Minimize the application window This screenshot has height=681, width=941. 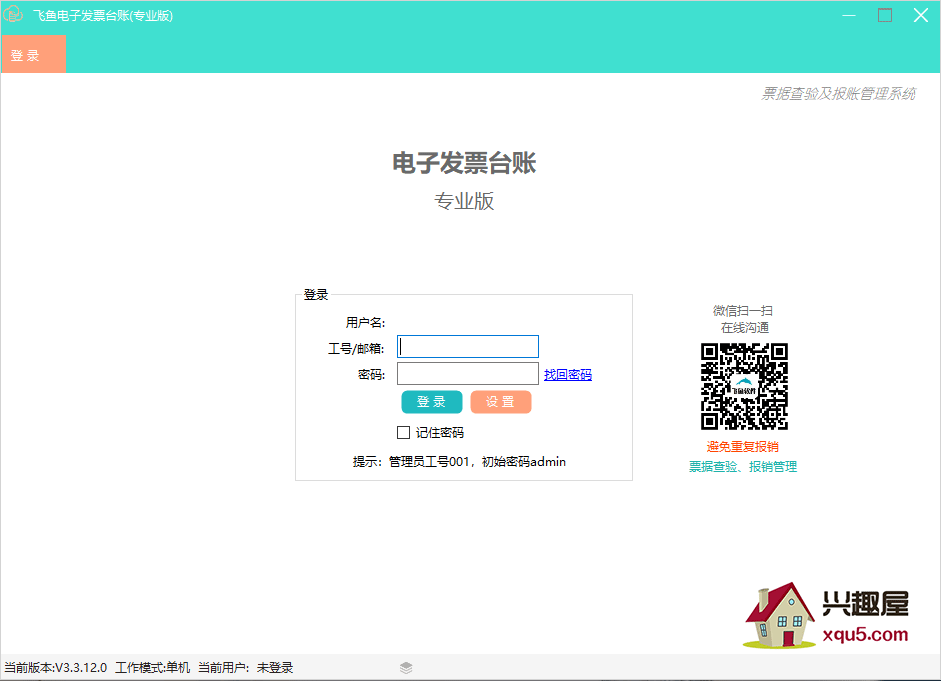click(x=848, y=15)
